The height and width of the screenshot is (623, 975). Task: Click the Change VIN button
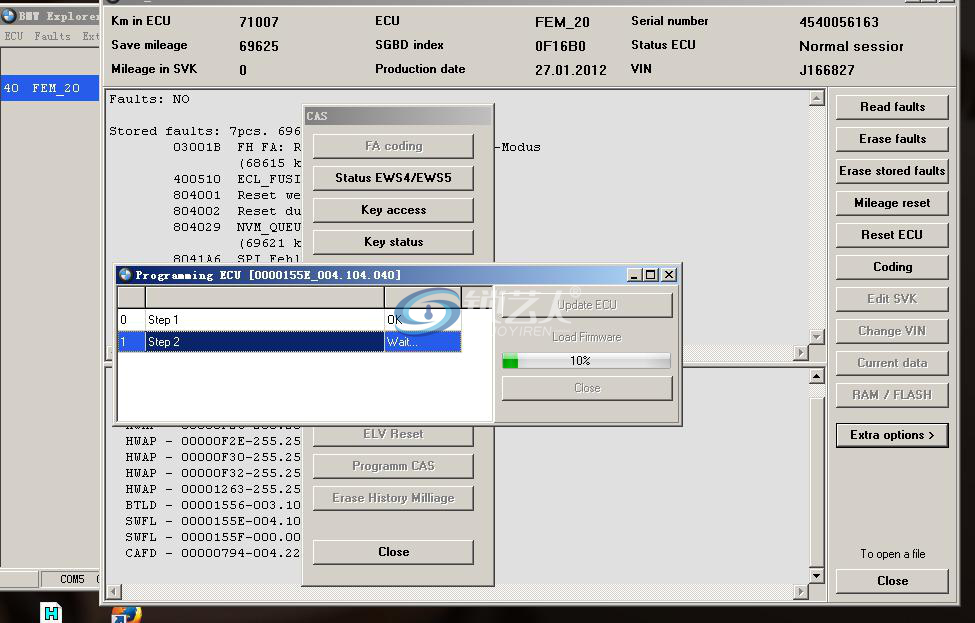pos(892,331)
